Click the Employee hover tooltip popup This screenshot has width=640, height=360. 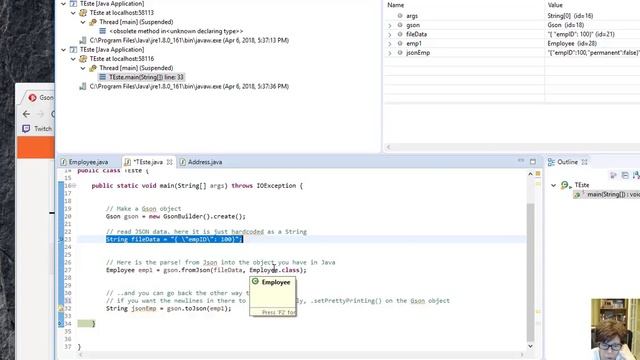273,296
